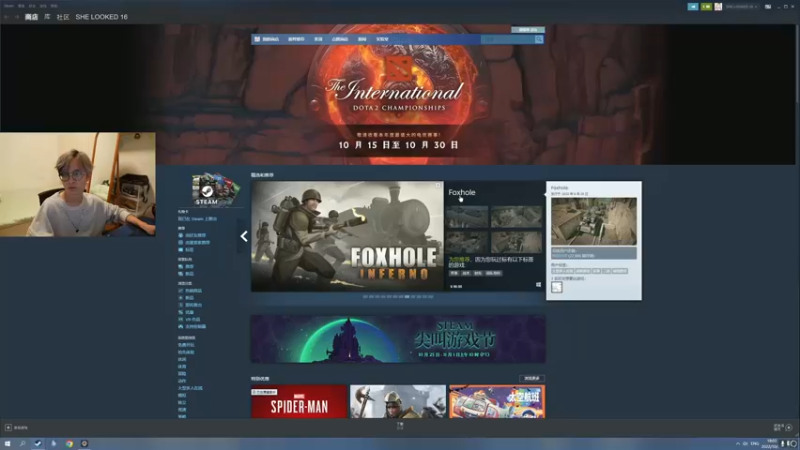
Task: Open 热销商品 in the sidebar
Action: point(193,290)
